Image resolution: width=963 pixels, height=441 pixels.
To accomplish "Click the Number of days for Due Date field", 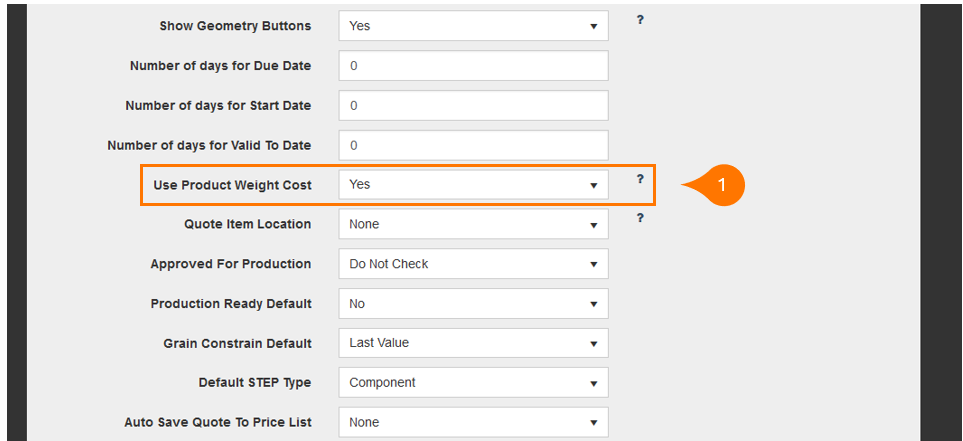I will 474,66.
